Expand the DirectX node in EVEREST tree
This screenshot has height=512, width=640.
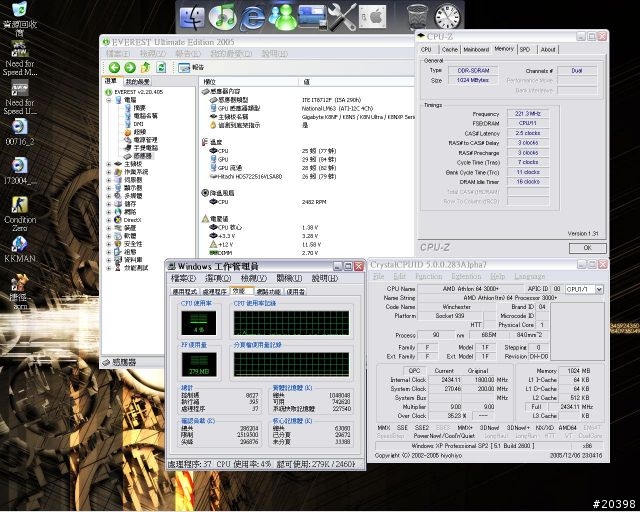tap(109, 220)
